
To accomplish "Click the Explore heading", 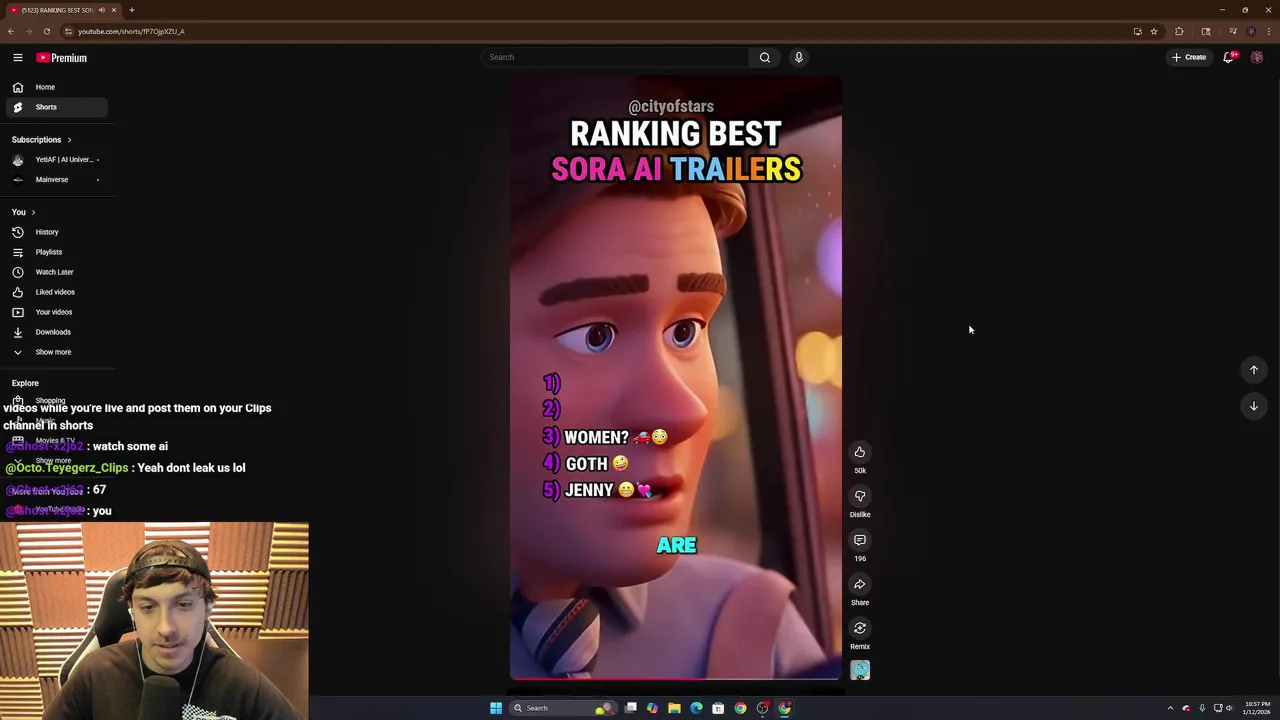I will [25, 383].
